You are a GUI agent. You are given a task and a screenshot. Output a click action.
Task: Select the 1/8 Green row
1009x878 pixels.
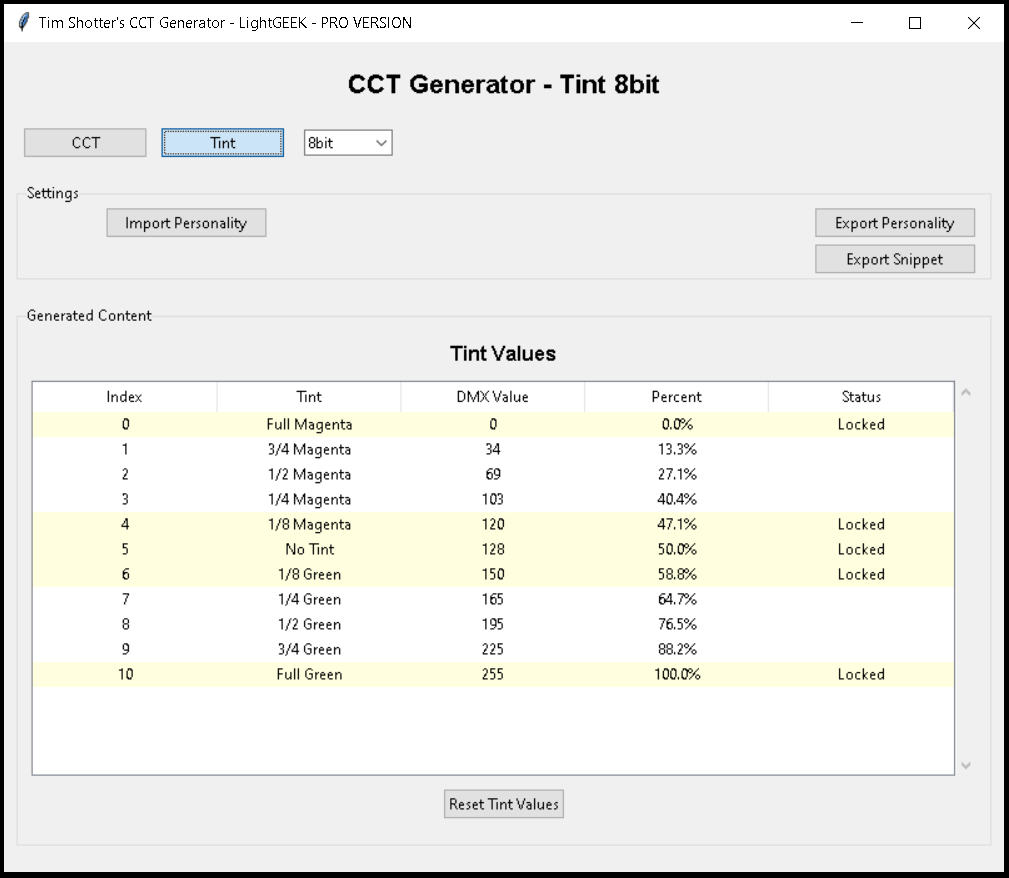(x=309, y=574)
